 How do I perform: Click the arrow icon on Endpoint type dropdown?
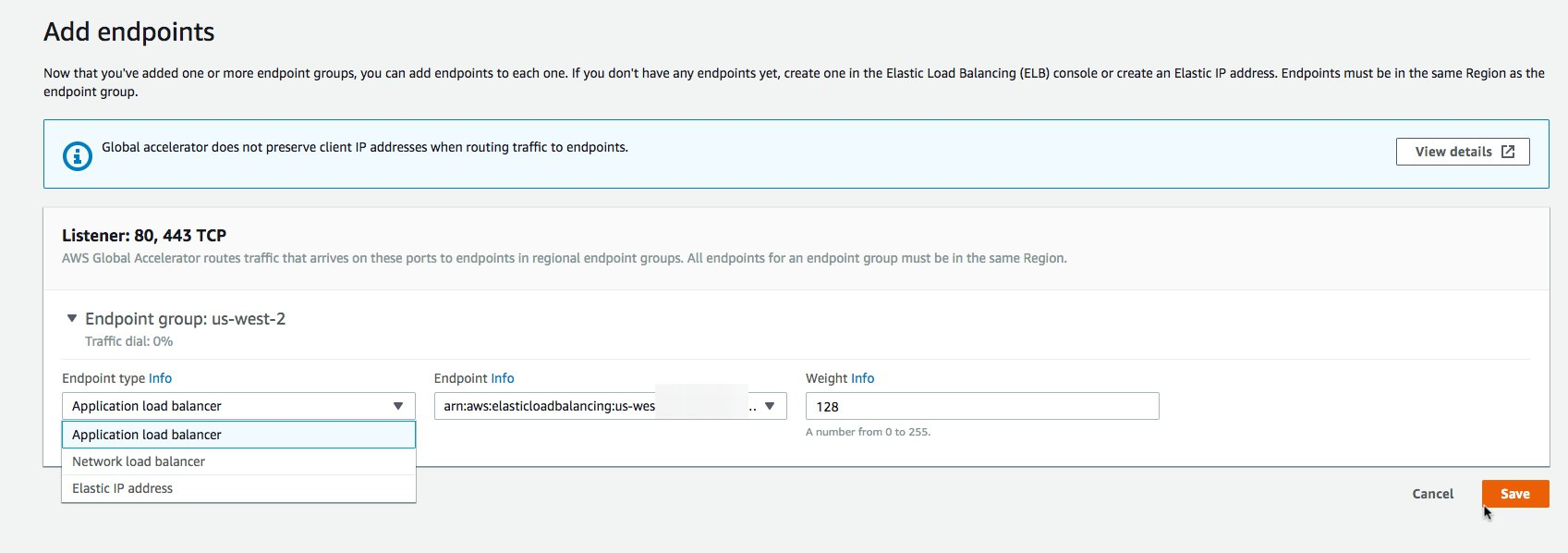coord(398,406)
